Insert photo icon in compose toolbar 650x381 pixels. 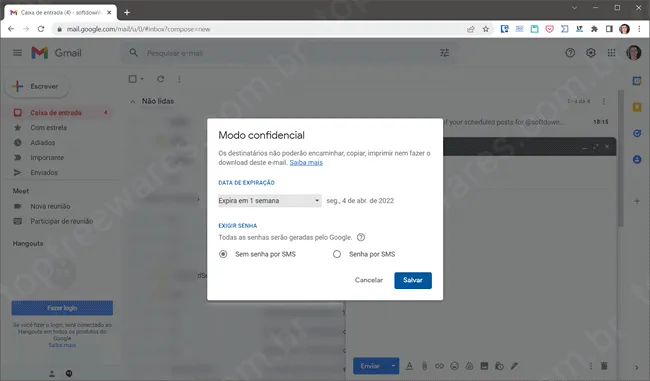[x=484, y=366]
